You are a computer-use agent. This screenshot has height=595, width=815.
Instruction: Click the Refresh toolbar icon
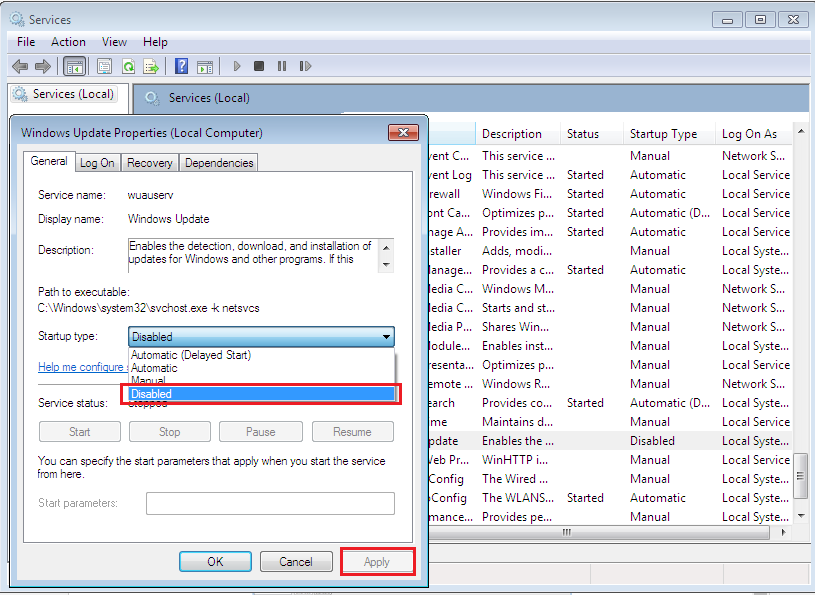click(128, 67)
